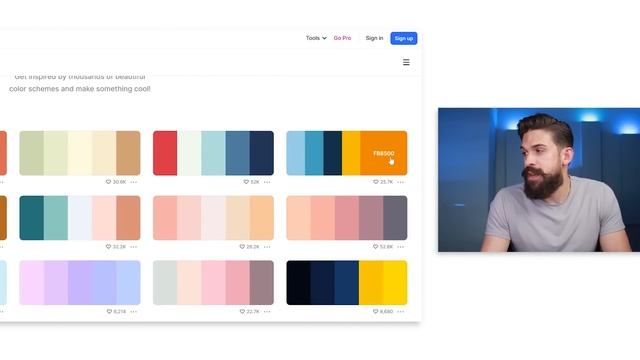The height and width of the screenshot is (360, 640).
Task: Show more options for the 26.2K palette
Action: point(267,247)
